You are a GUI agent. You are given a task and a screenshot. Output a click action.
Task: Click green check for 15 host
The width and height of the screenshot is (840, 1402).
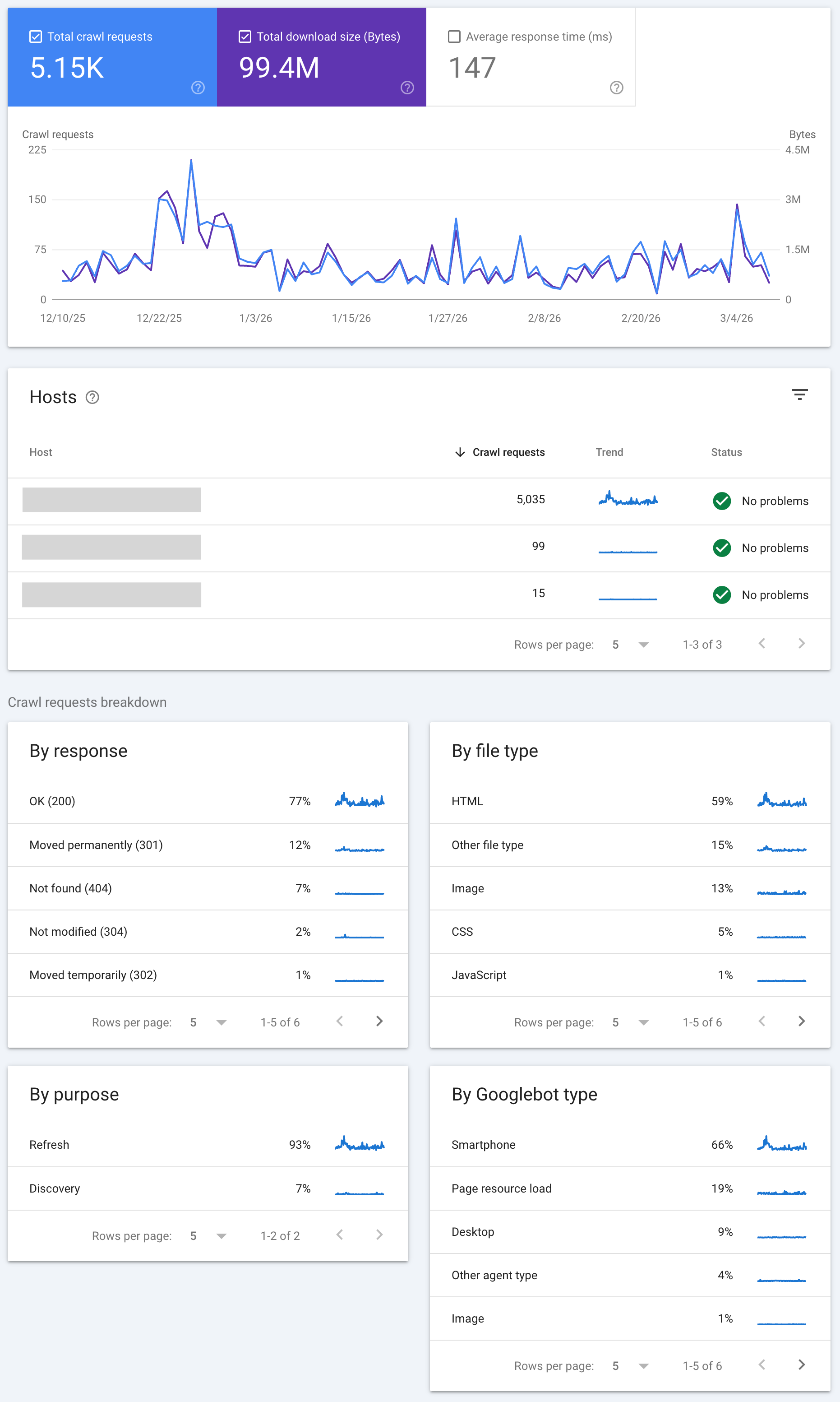pyautogui.click(x=722, y=595)
